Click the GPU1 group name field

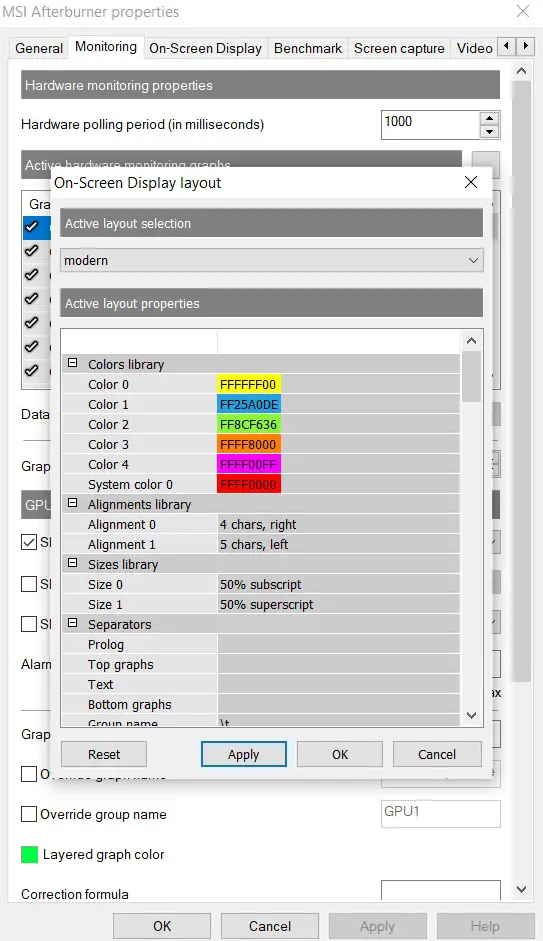pos(440,814)
